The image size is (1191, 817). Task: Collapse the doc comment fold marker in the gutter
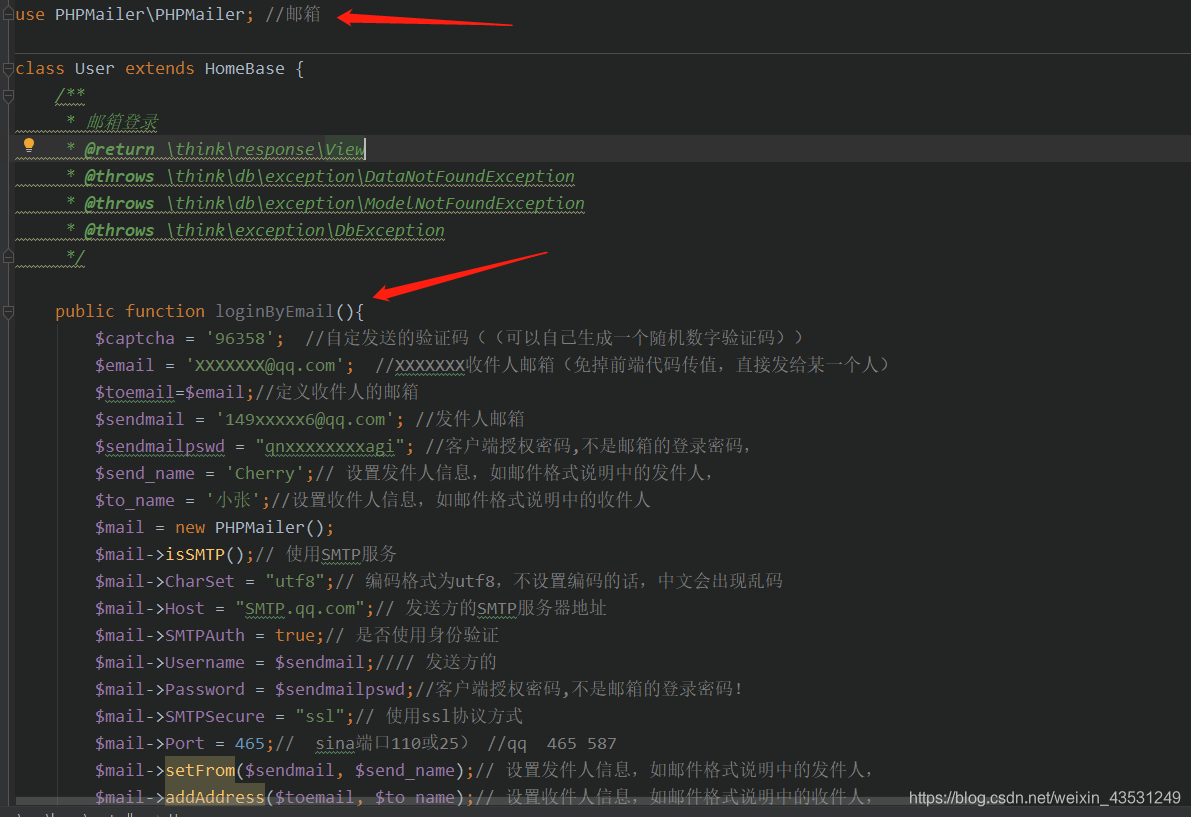tap(7, 97)
